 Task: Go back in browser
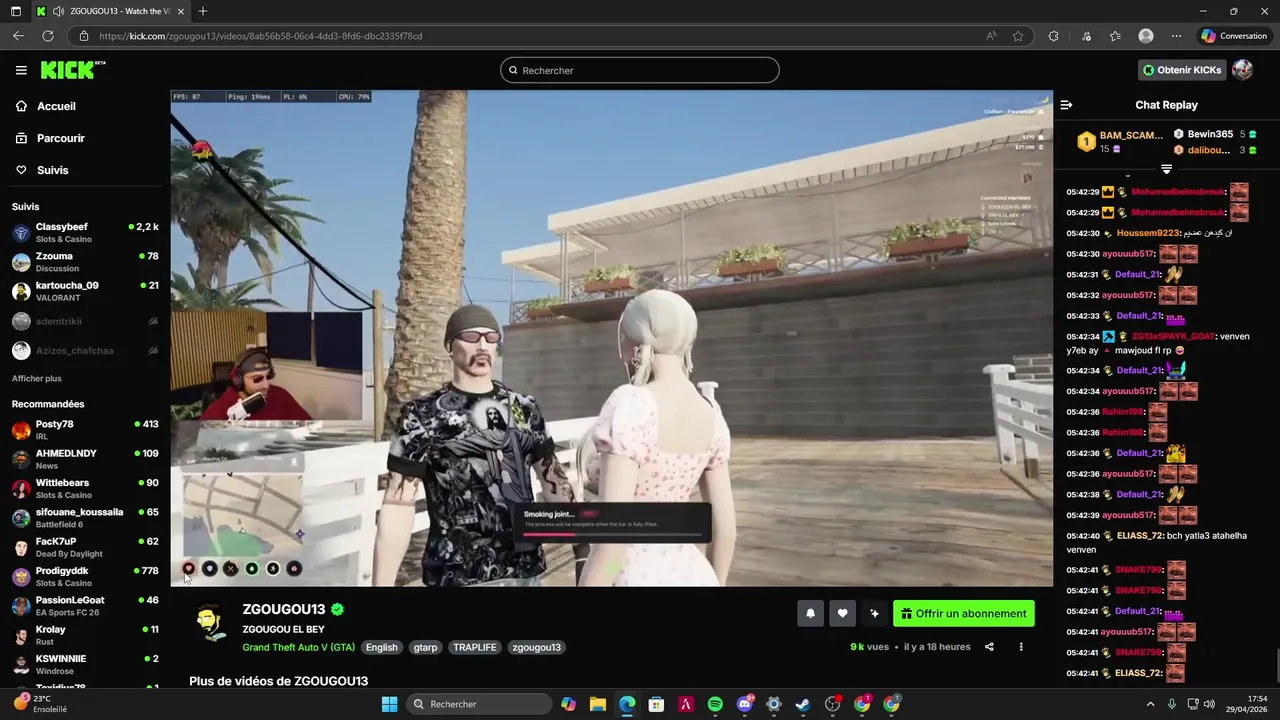click(18, 36)
